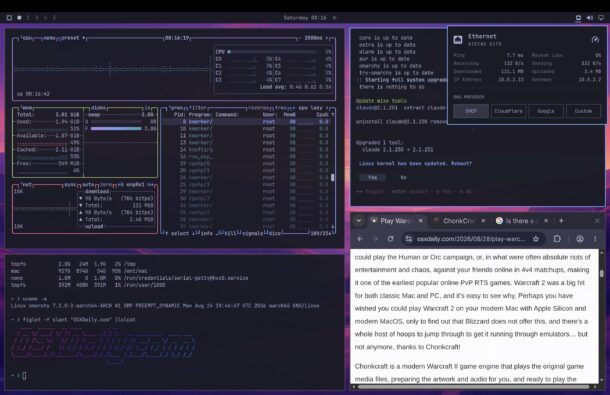Reload the osxdaily page

tap(391, 239)
